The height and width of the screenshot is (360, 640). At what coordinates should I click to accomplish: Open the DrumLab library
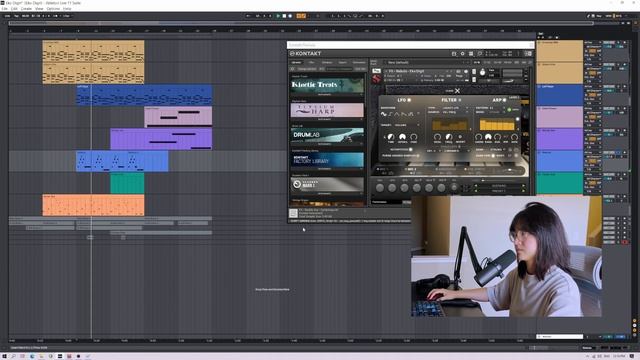tap(327, 135)
